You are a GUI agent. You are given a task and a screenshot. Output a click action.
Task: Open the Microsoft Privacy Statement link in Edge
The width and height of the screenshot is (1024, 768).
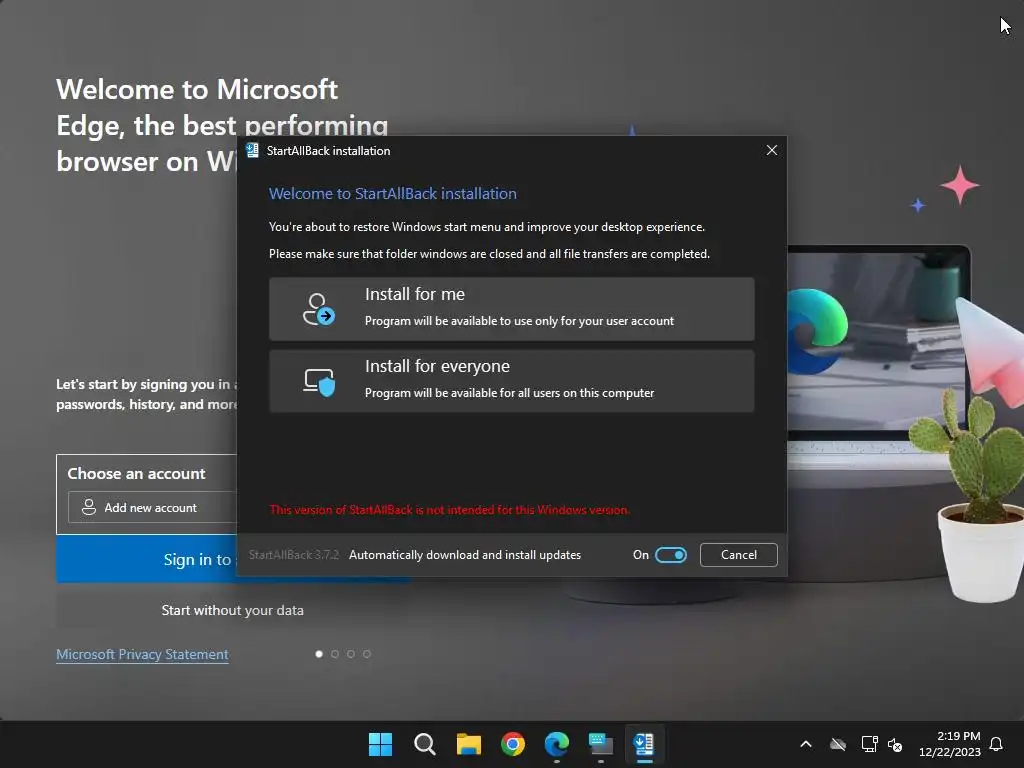point(142,654)
